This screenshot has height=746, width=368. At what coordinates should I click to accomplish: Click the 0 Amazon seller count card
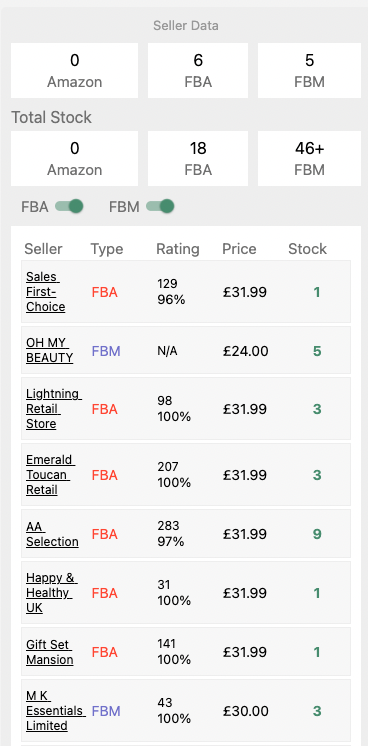tap(74, 70)
